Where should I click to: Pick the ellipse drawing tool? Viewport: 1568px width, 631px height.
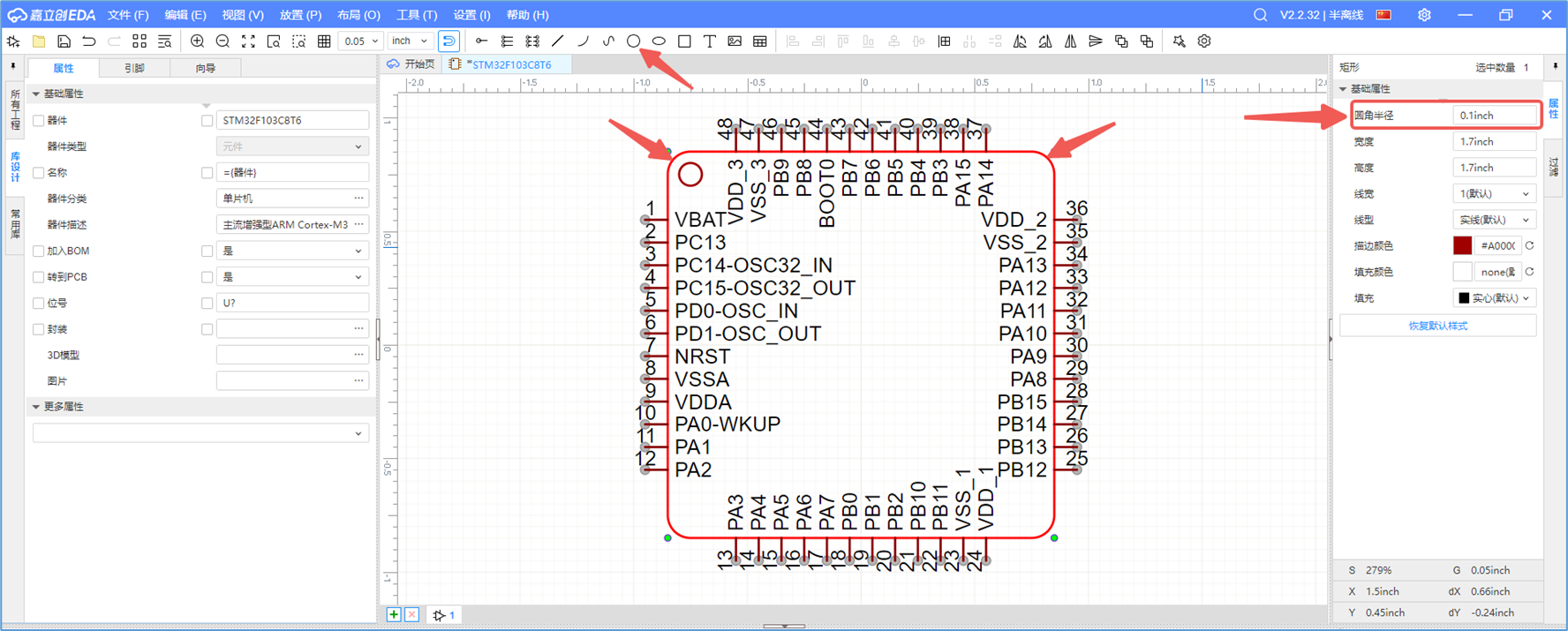[x=659, y=41]
